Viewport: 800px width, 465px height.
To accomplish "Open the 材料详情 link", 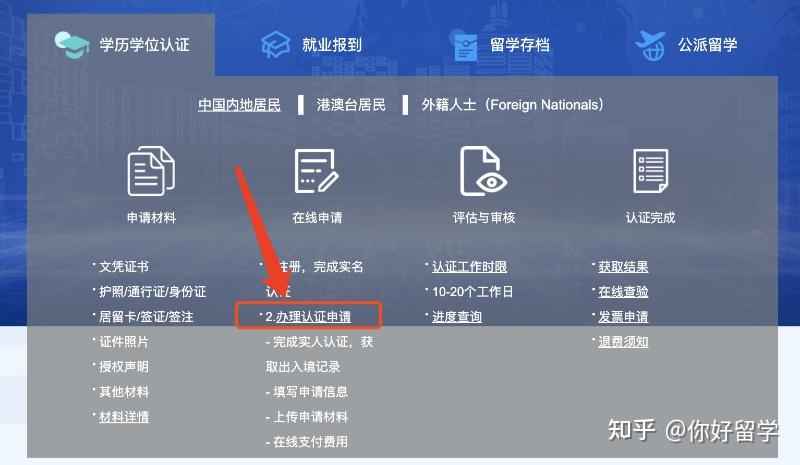I will pos(124,417).
